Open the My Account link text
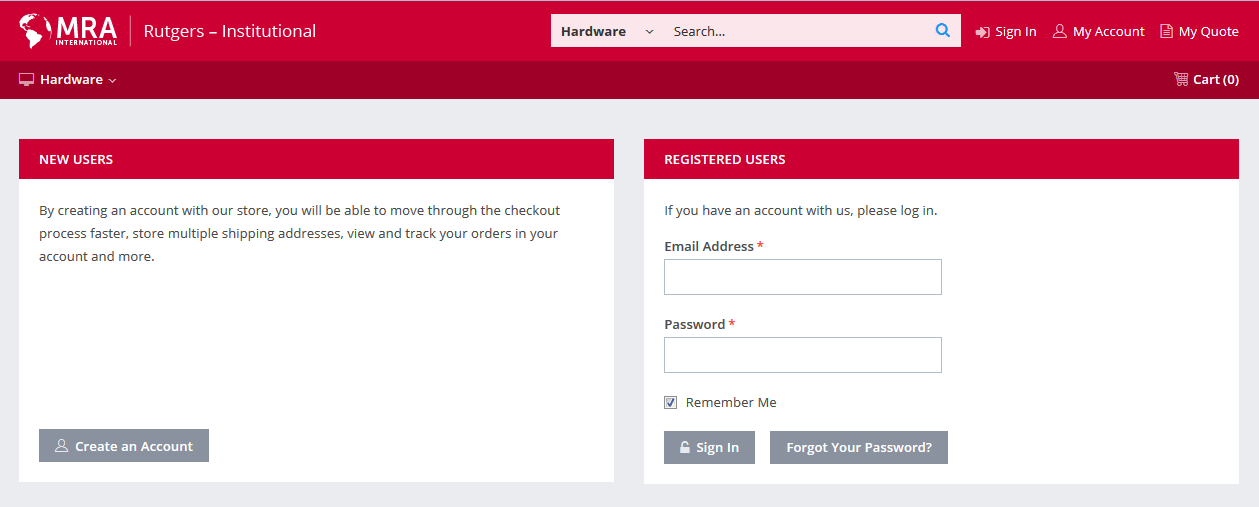The image size is (1259, 507). tap(1108, 32)
